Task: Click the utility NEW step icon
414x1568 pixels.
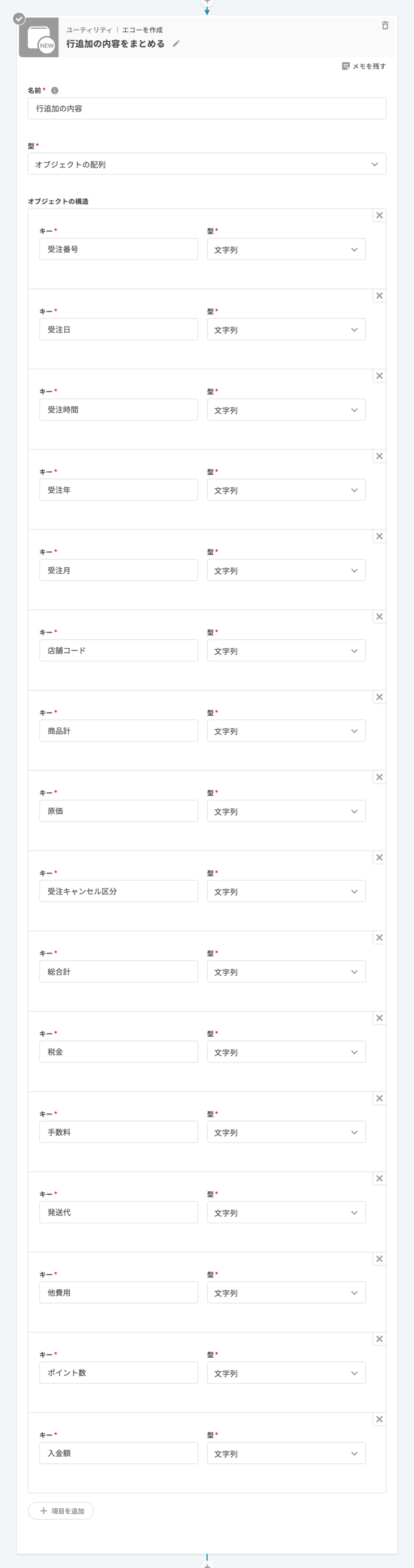Action: coord(39,38)
